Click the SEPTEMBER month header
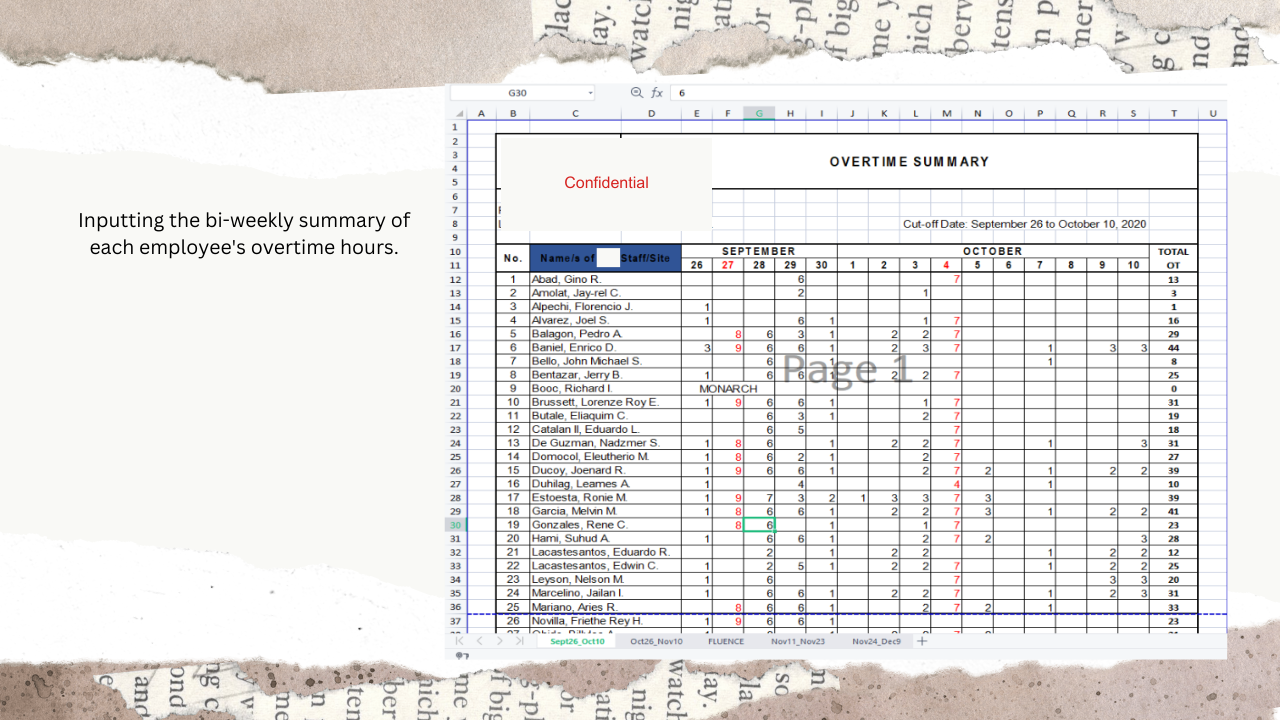Viewport: 1280px width, 720px height. (759, 251)
